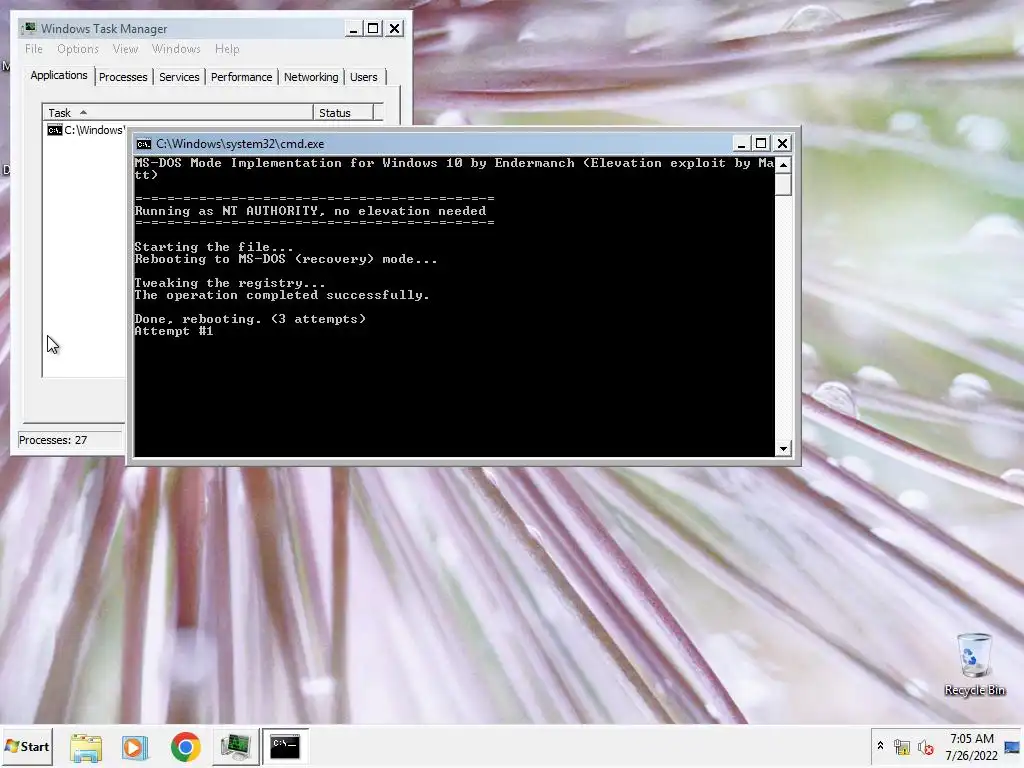Select the Recycle Bin desktop icon
This screenshot has width=1024, height=768.
[974, 664]
